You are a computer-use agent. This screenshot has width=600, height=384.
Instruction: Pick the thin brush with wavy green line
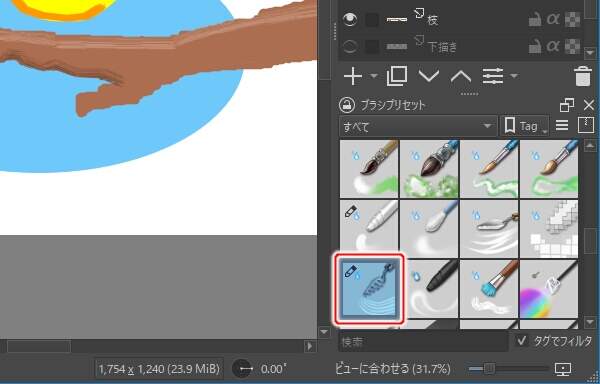(489, 169)
